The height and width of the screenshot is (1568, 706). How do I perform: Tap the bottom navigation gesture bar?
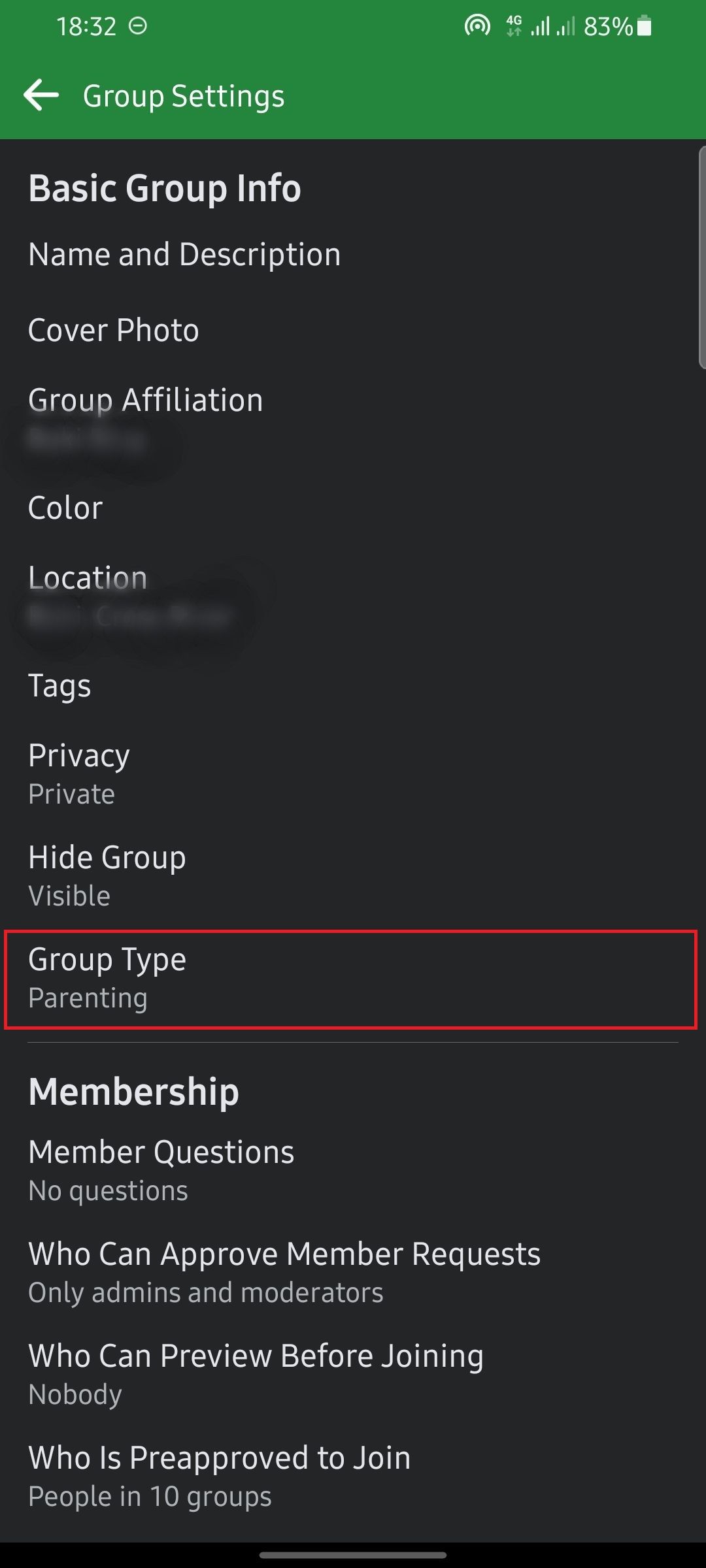(353, 1555)
